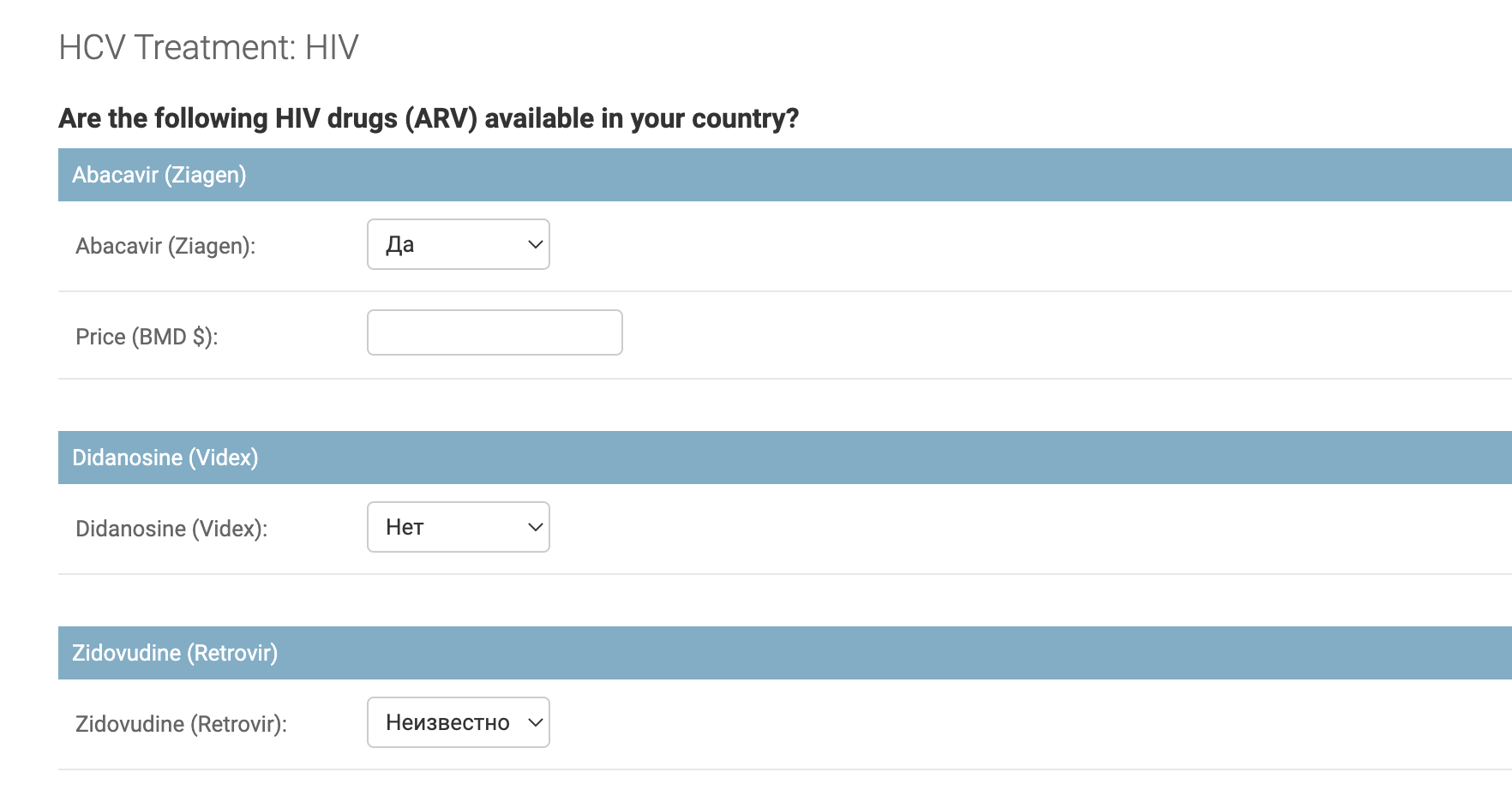The image size is (1512, 802).
Task: Click the chevron arrow on the Нет dropdown
Action: pos(536,527)
